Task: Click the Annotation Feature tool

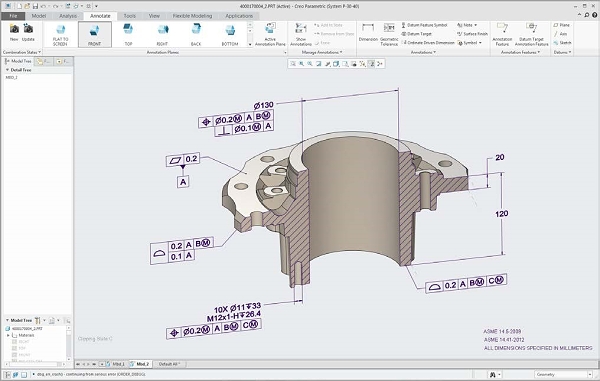Action: [x=502, y=34]
